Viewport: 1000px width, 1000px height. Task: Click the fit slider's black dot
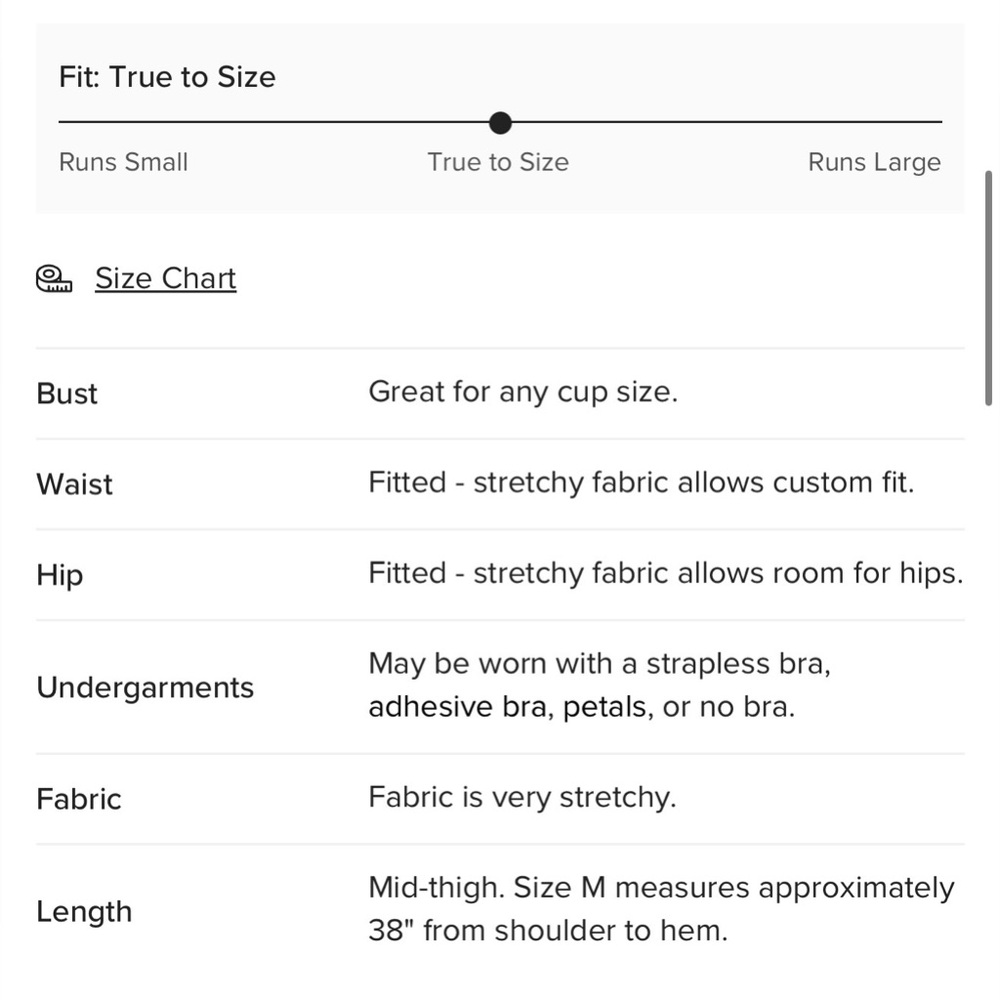pos(501,122)
